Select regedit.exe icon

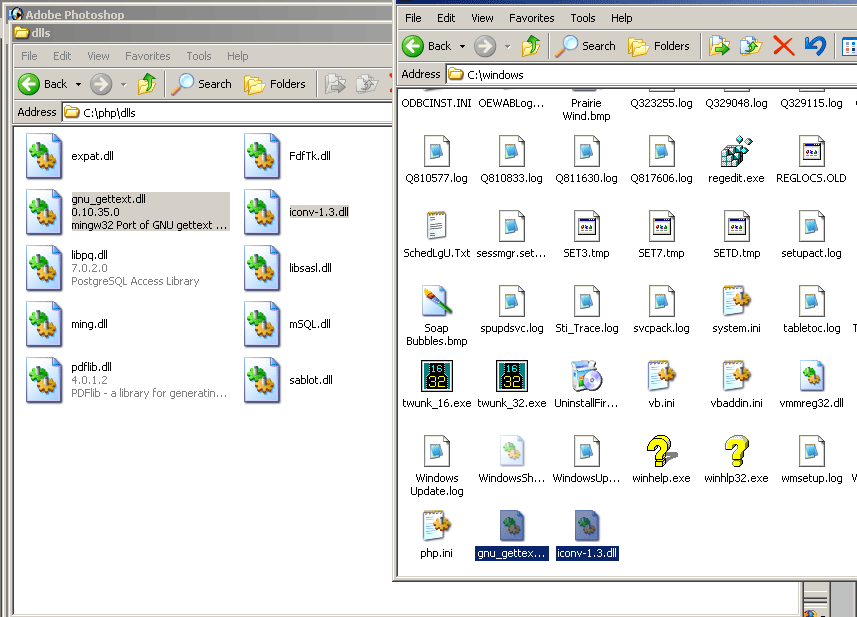[x=736, y=151]
